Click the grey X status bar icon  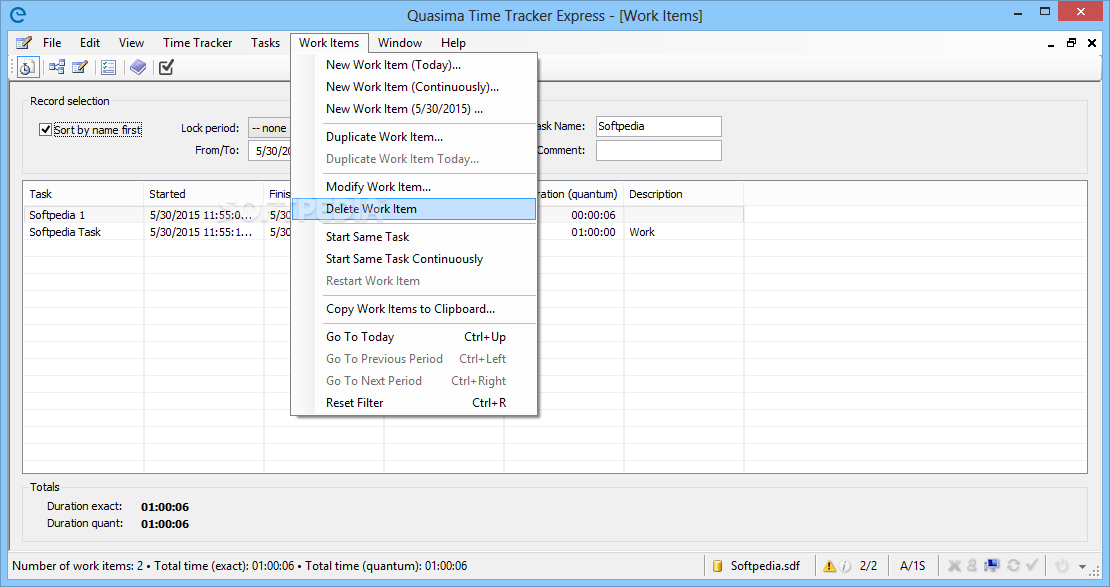[x=954, y=565]
